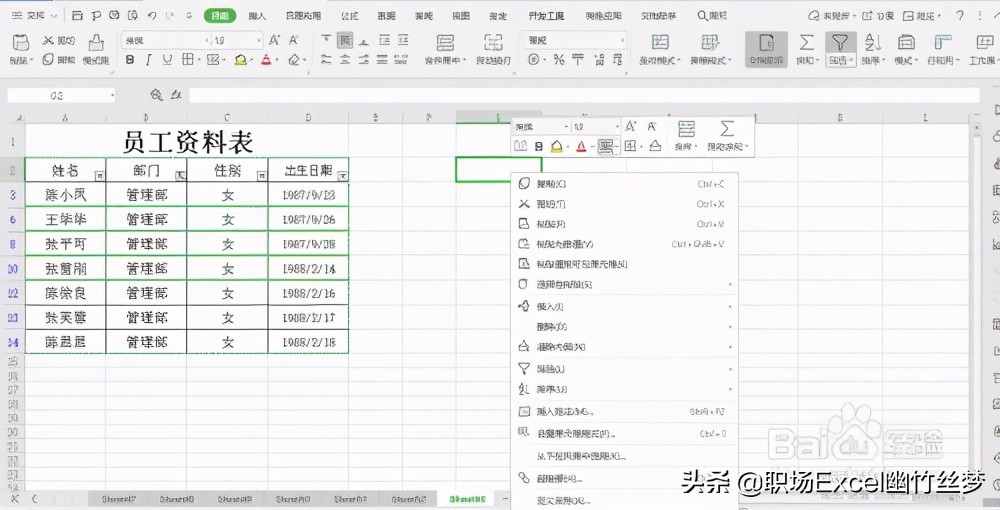
Task: Open the font size dropdown in the mini toolbar
Action: (x=616, y=127)
